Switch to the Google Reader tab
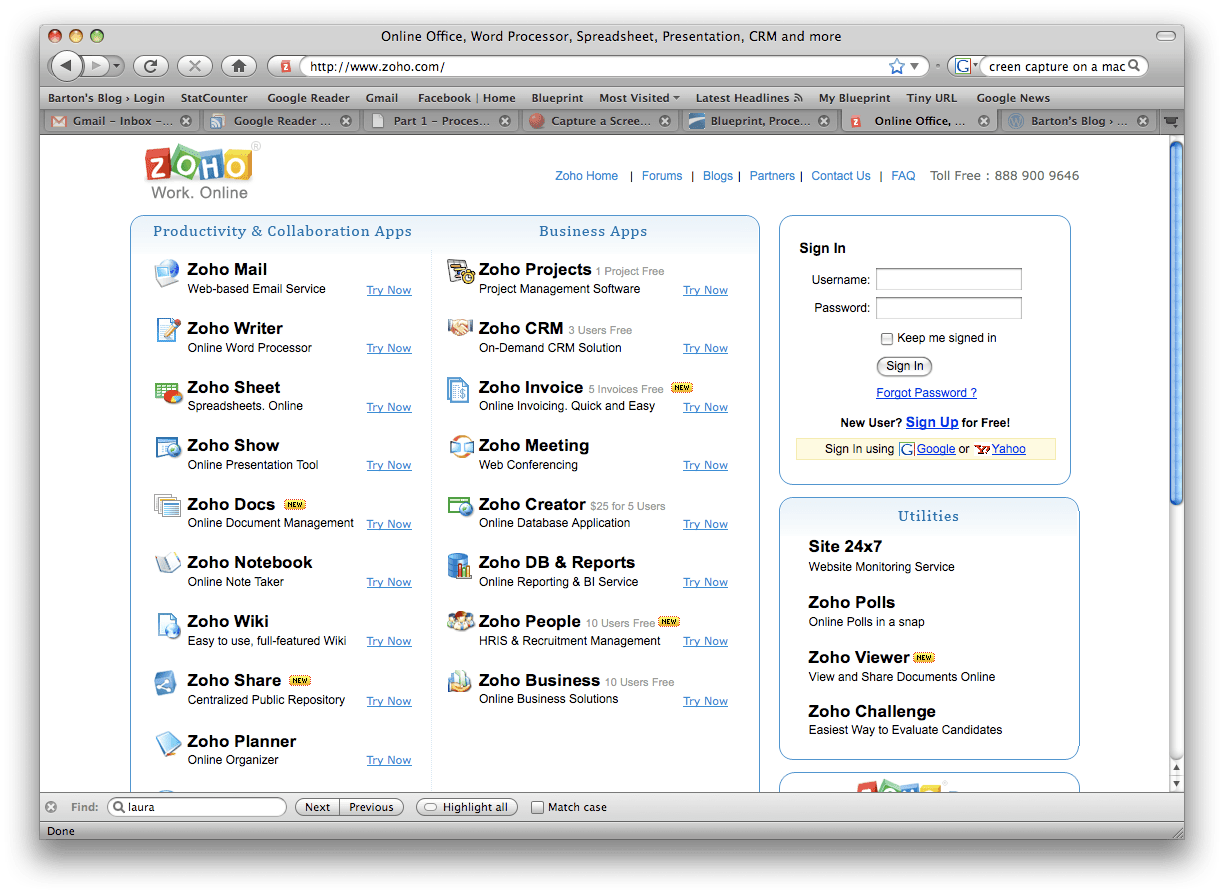The image size is (1224, 894). tap(281, 121)
